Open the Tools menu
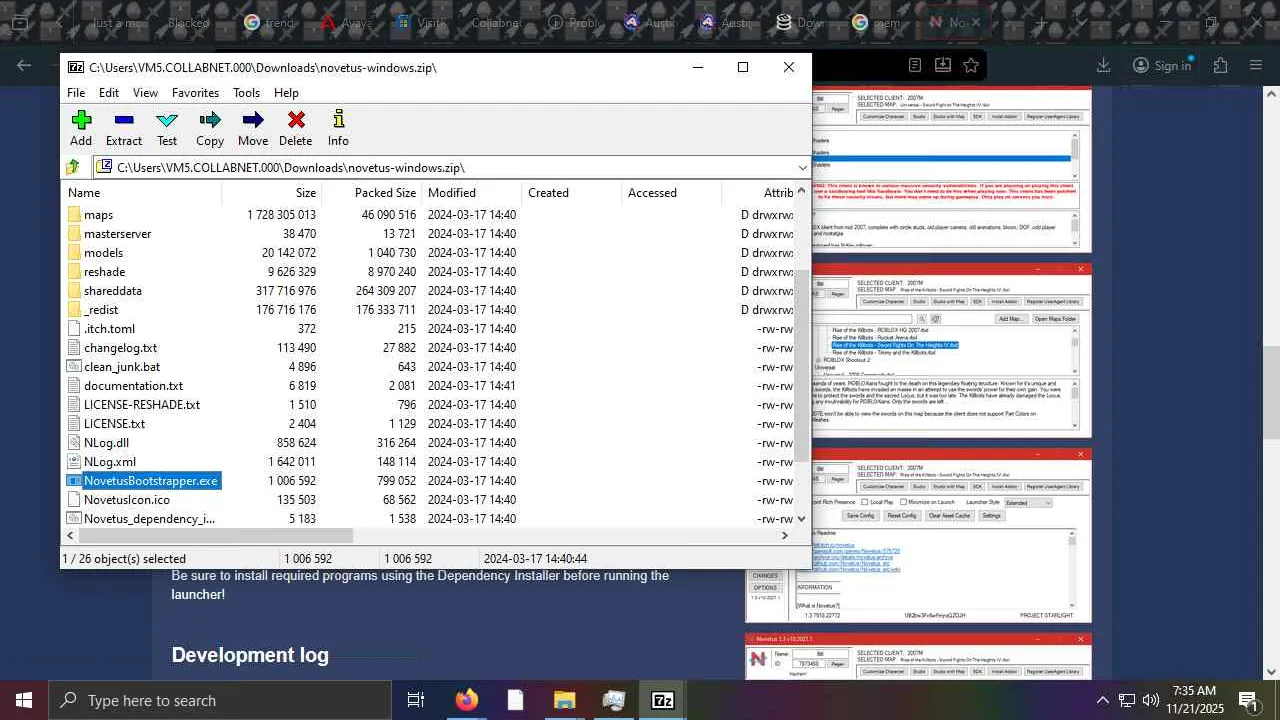Viewport: 1280px width, 720px height. [246, 93]
